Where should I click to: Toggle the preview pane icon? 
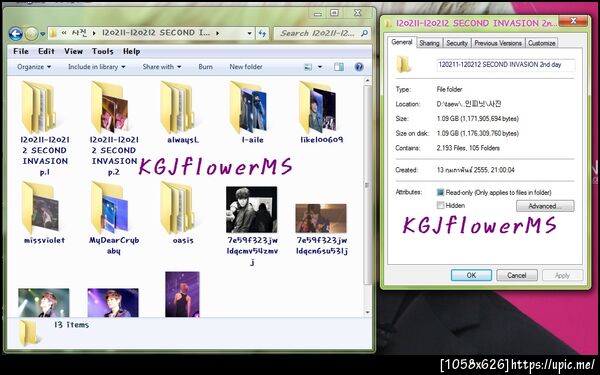coord(339,67)
